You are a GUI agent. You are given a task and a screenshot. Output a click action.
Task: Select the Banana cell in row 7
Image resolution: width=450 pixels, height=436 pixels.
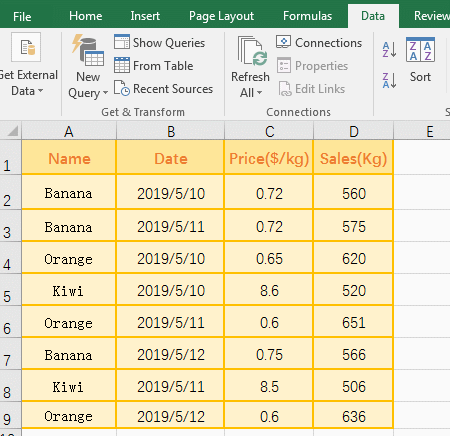point(69,353)
